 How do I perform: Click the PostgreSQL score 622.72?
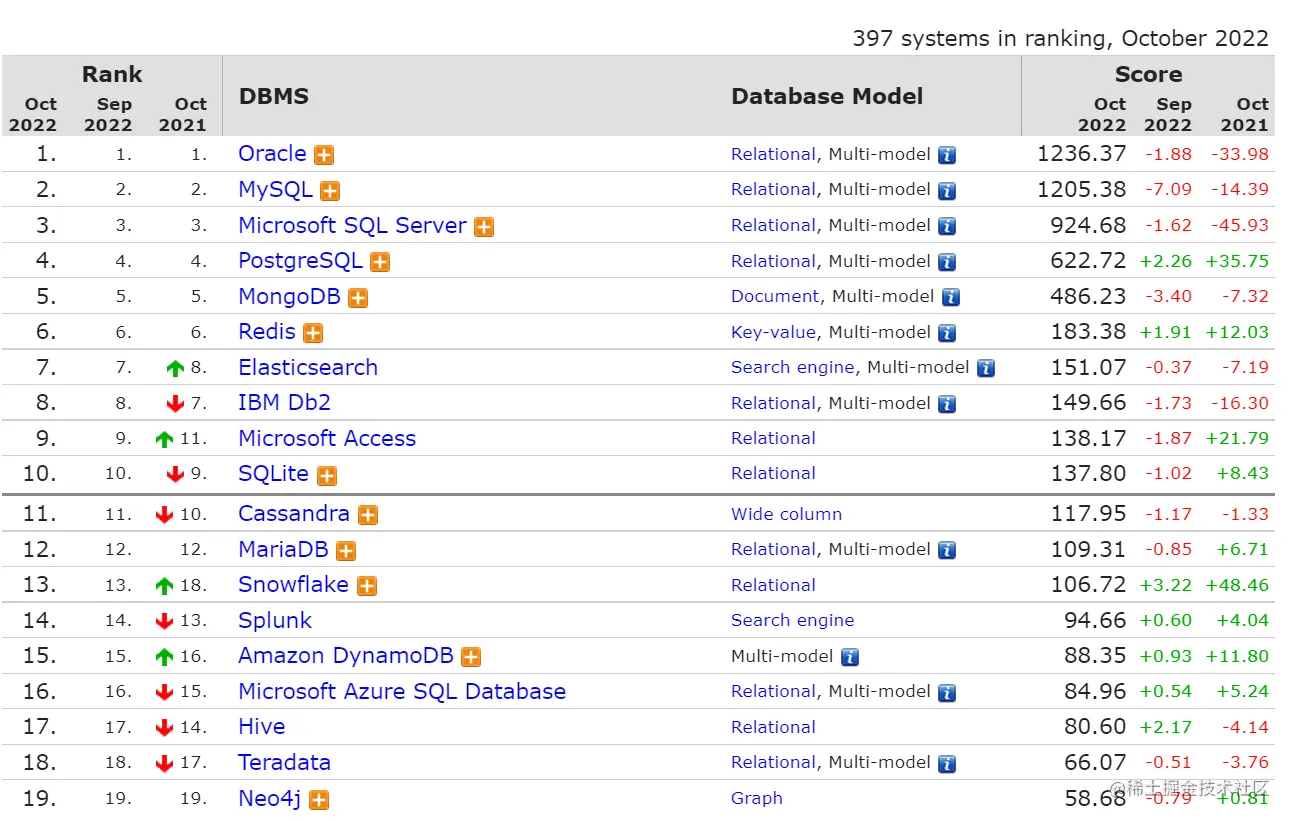pos(1088,261)
